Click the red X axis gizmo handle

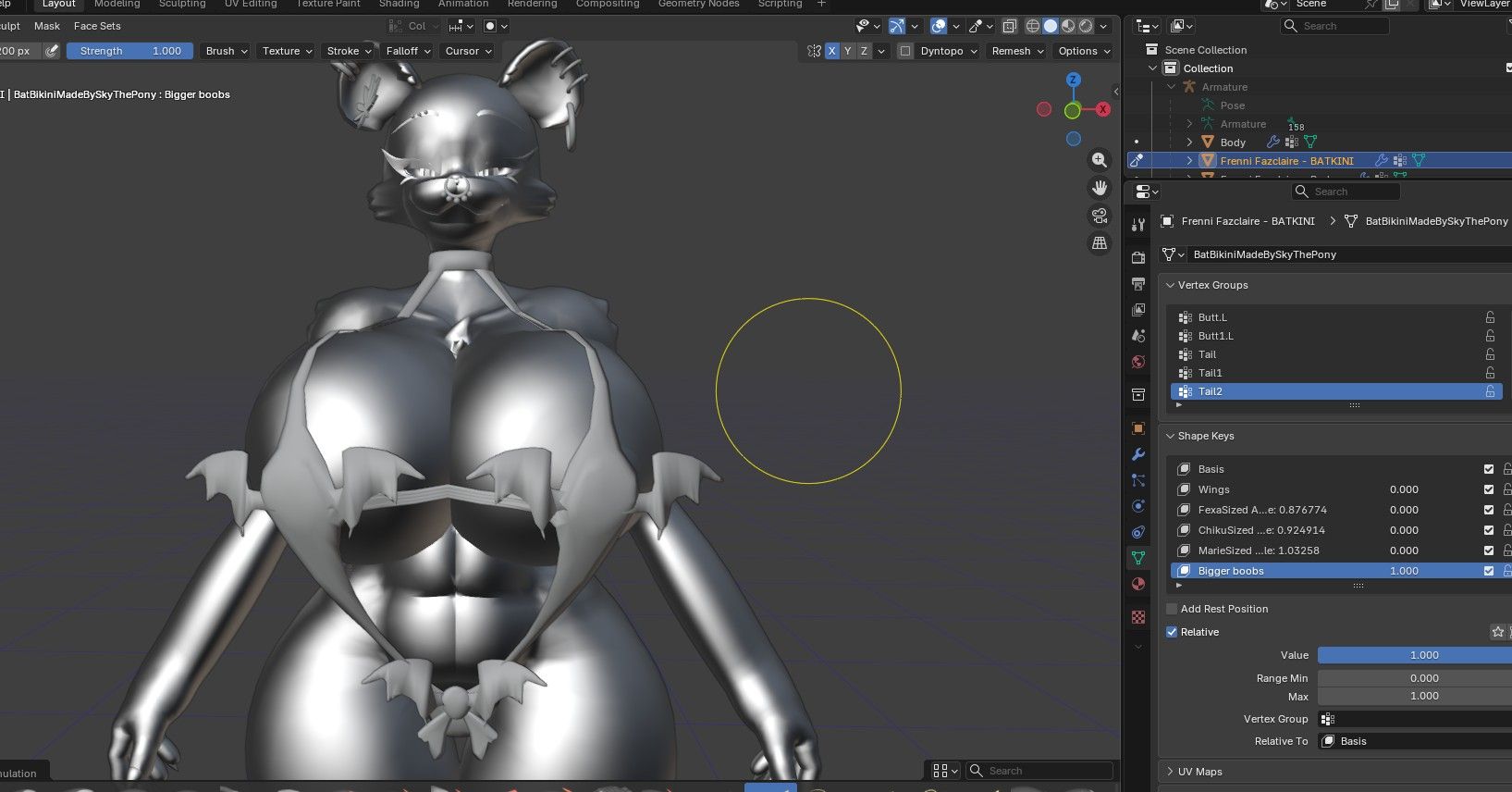point(1102,109)
